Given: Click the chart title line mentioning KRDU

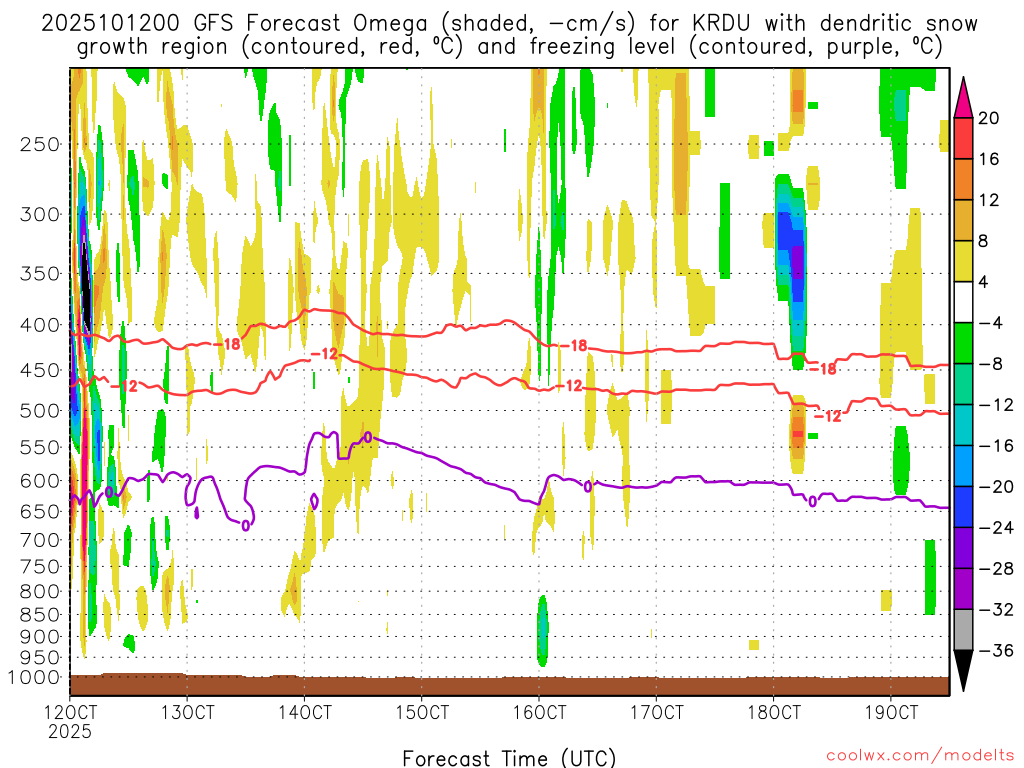Looking at the screenshot, I should pos(509,24).
